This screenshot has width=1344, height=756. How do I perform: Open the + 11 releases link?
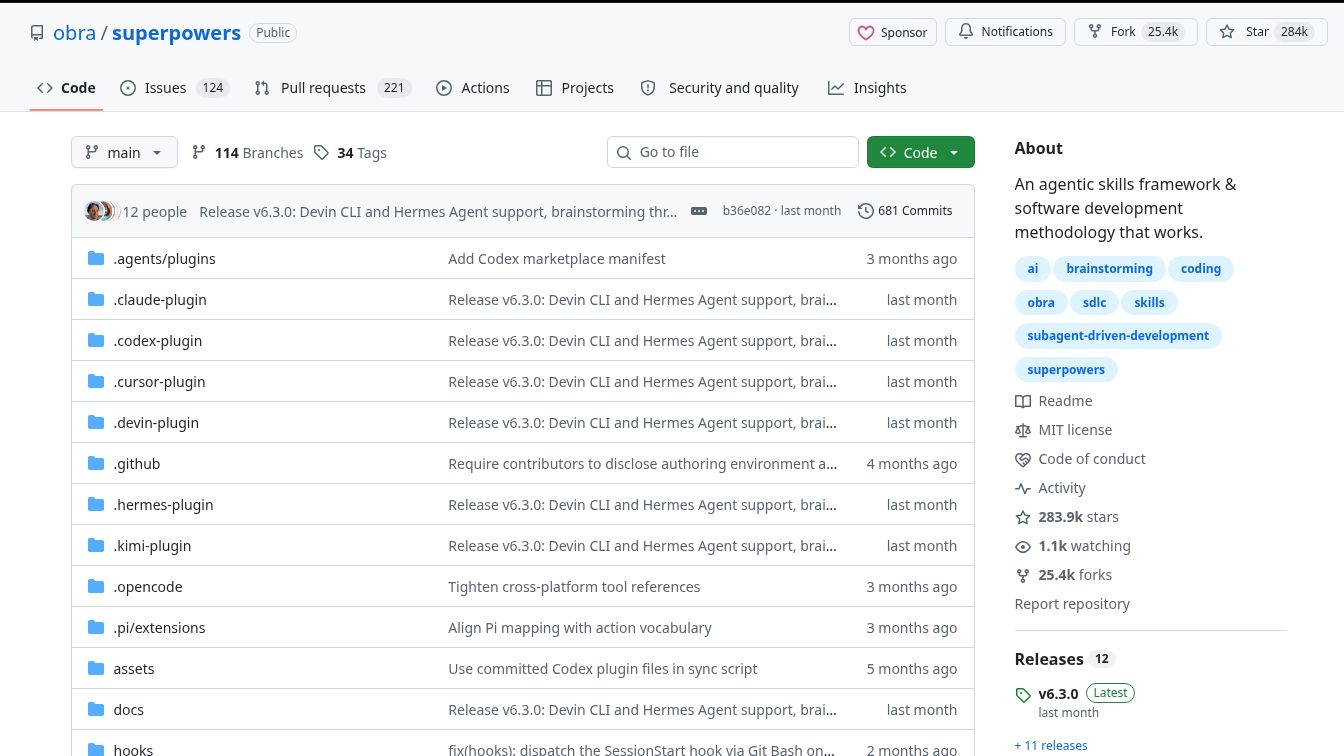coord(1051,746)
